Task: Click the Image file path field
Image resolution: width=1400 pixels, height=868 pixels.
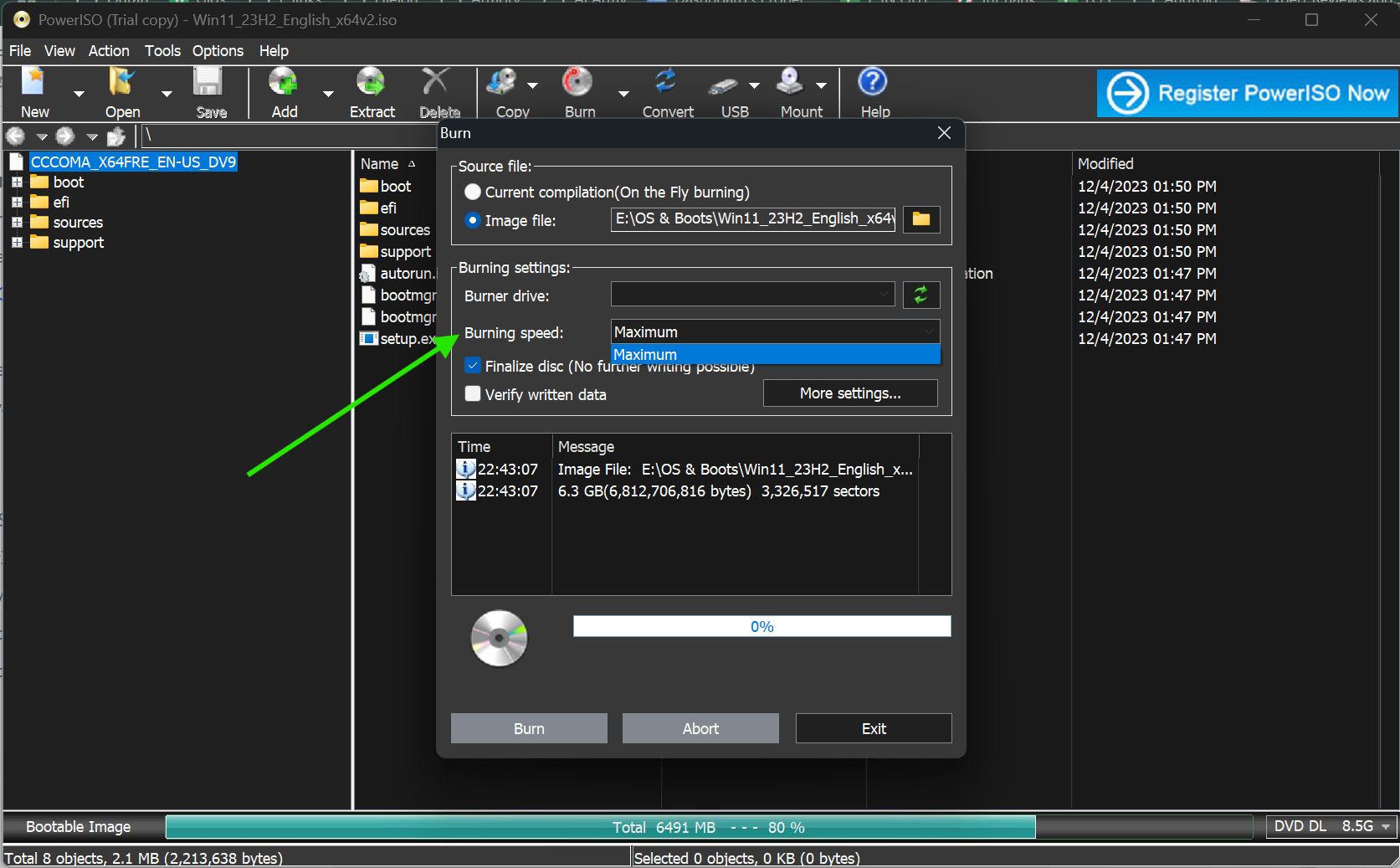Action: click(751, 219)
